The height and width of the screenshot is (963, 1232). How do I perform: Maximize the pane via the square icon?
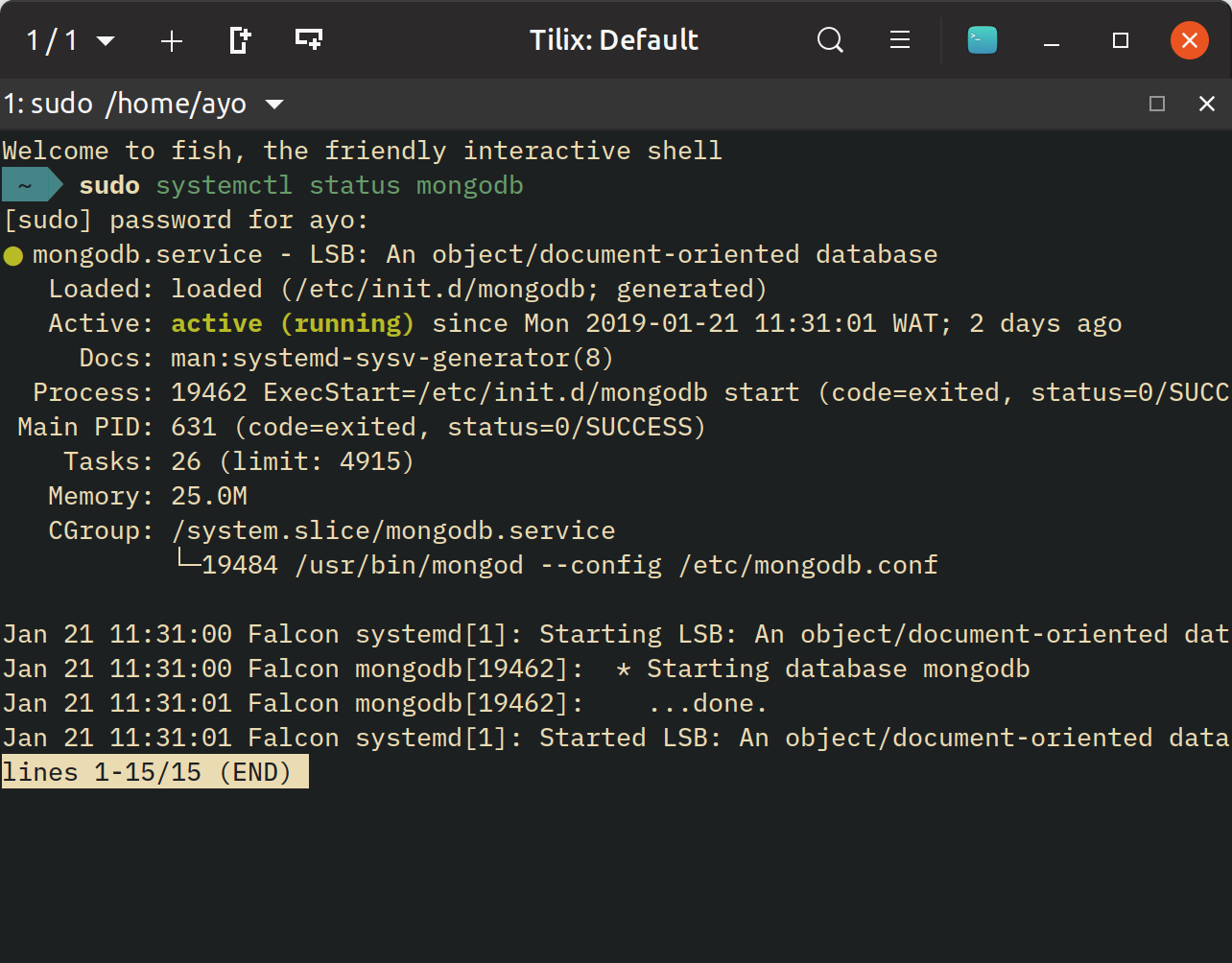coord(1157,104)
